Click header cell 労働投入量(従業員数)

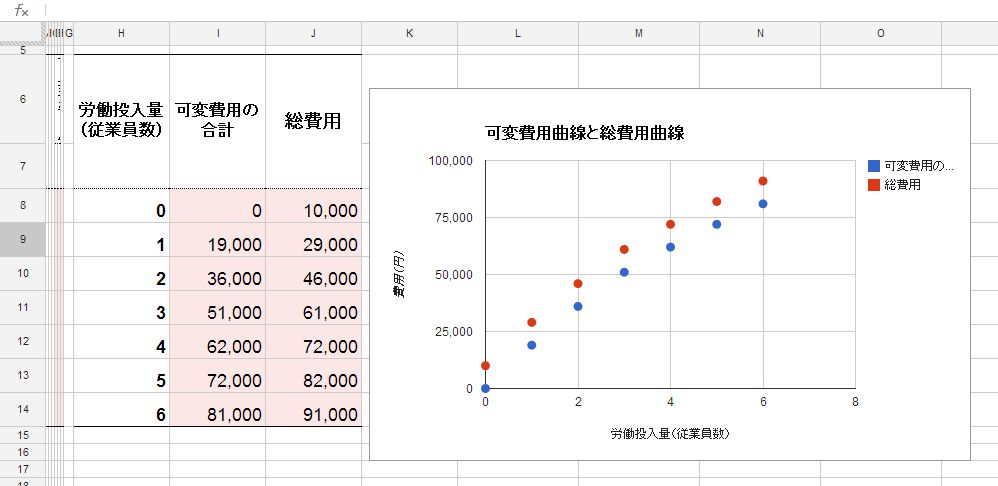tap(122, 121)
